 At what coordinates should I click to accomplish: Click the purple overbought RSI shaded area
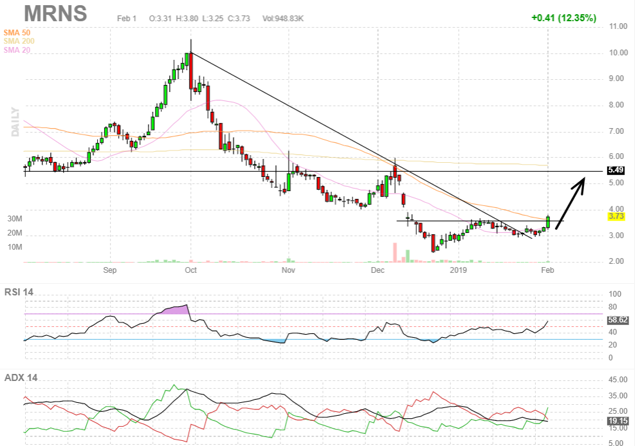[176, 310]
